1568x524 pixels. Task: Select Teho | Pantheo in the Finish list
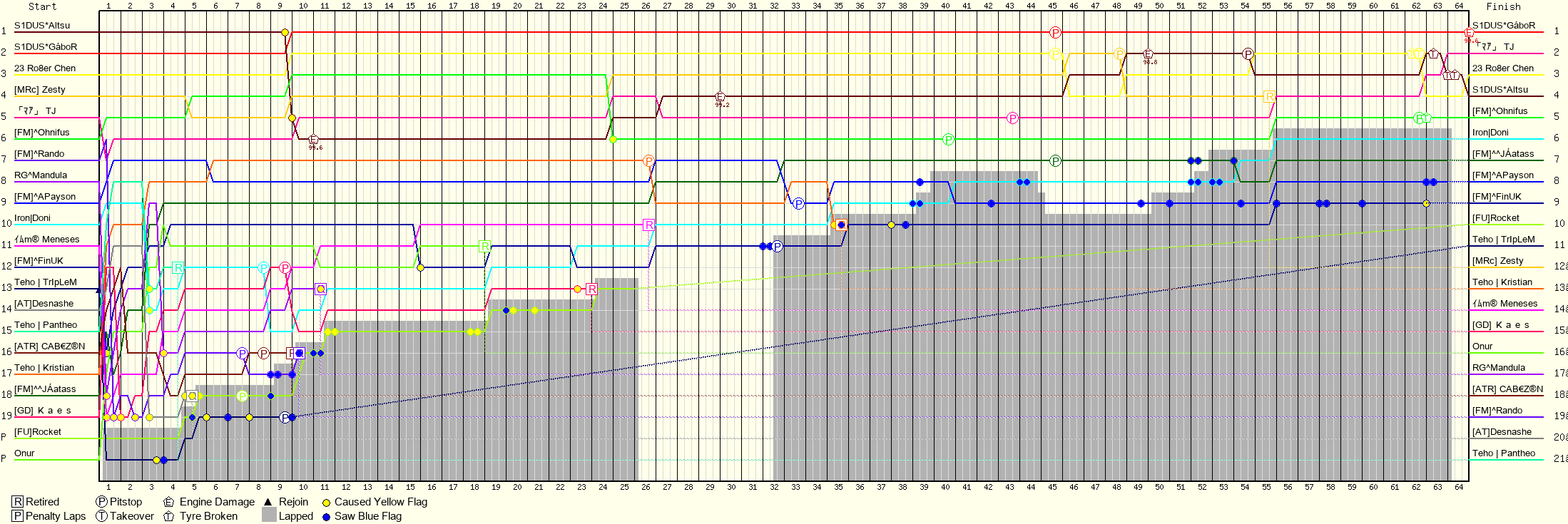(1504, 453)
